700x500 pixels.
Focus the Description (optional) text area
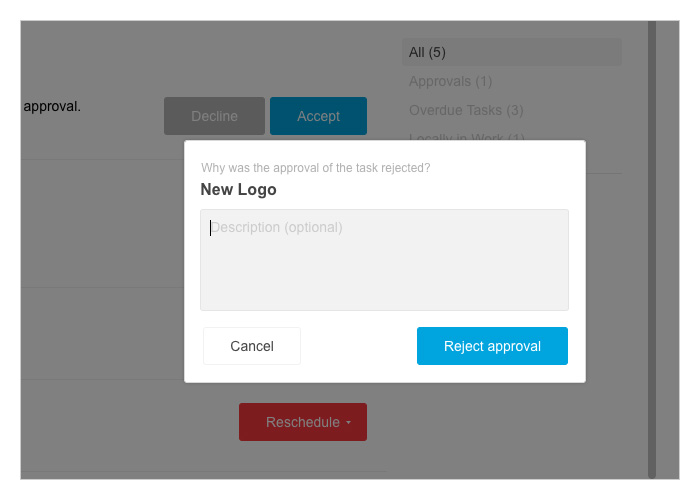click(x=384, y=260)
